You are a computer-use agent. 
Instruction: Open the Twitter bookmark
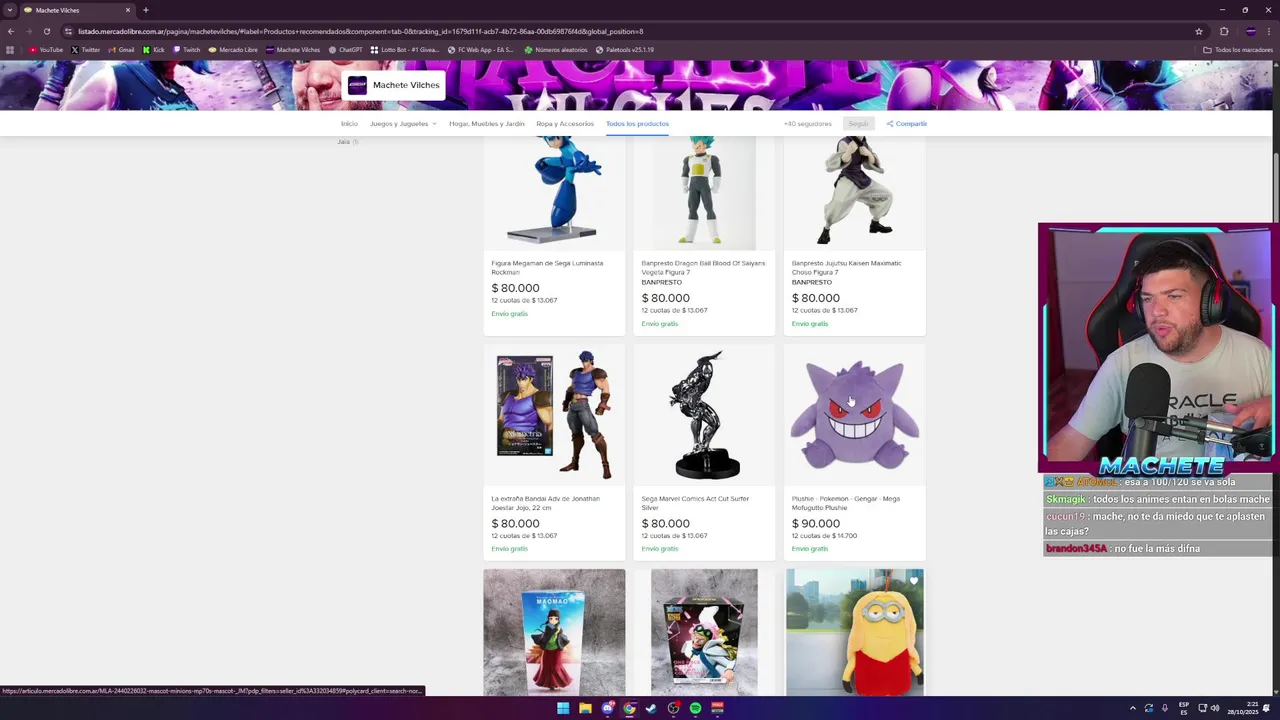pyautogui.click(x=85, y=50)
